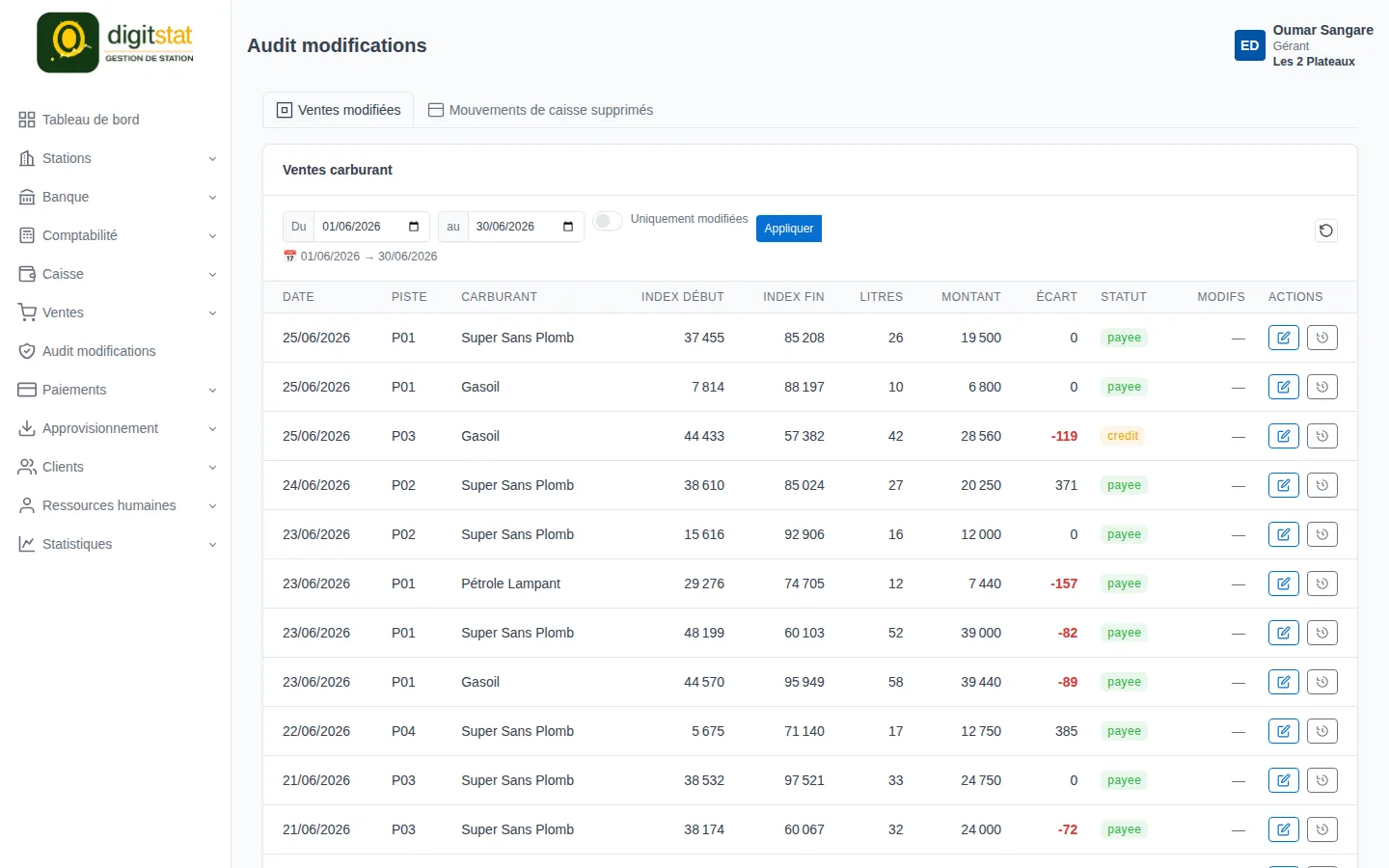Screen dimensions: 1389x868
Task: Expand the Caisse menu
Action: click(x=116, y=274)
